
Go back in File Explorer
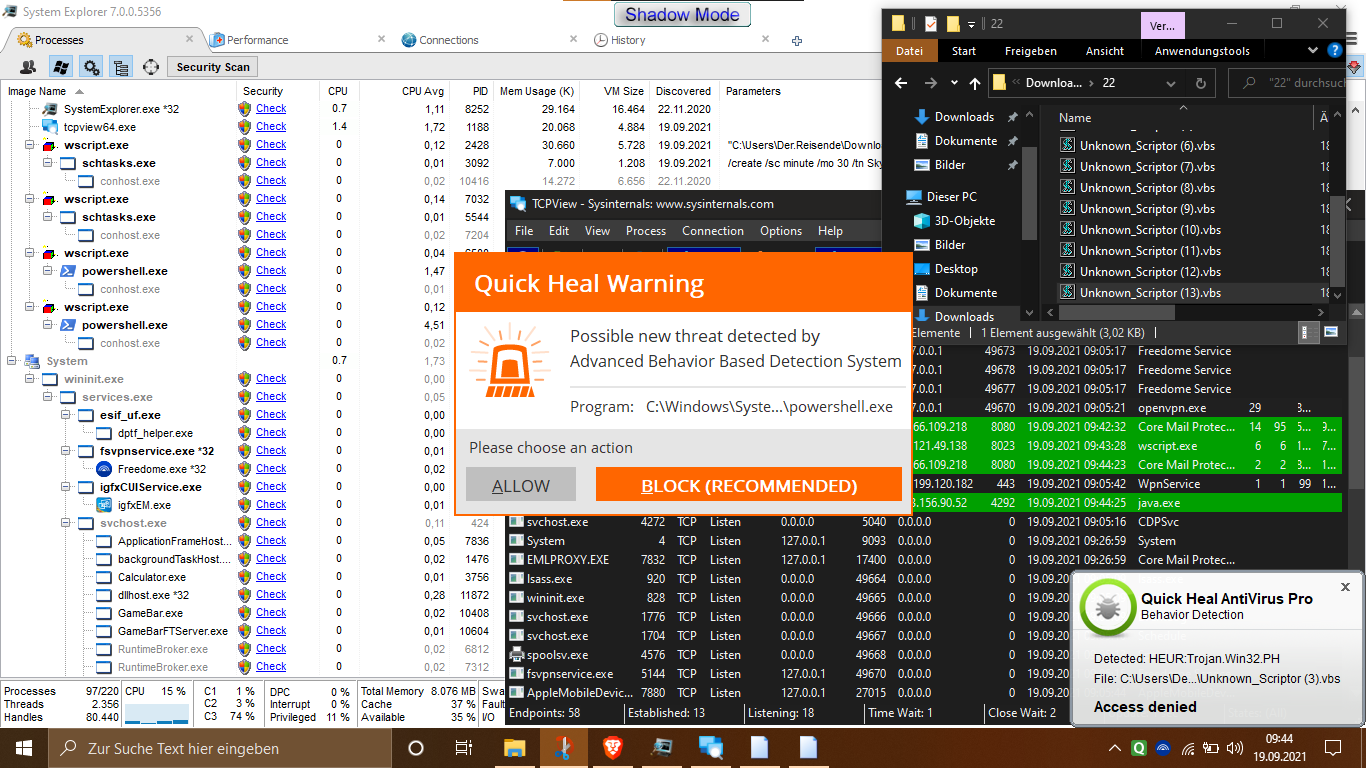901,83
